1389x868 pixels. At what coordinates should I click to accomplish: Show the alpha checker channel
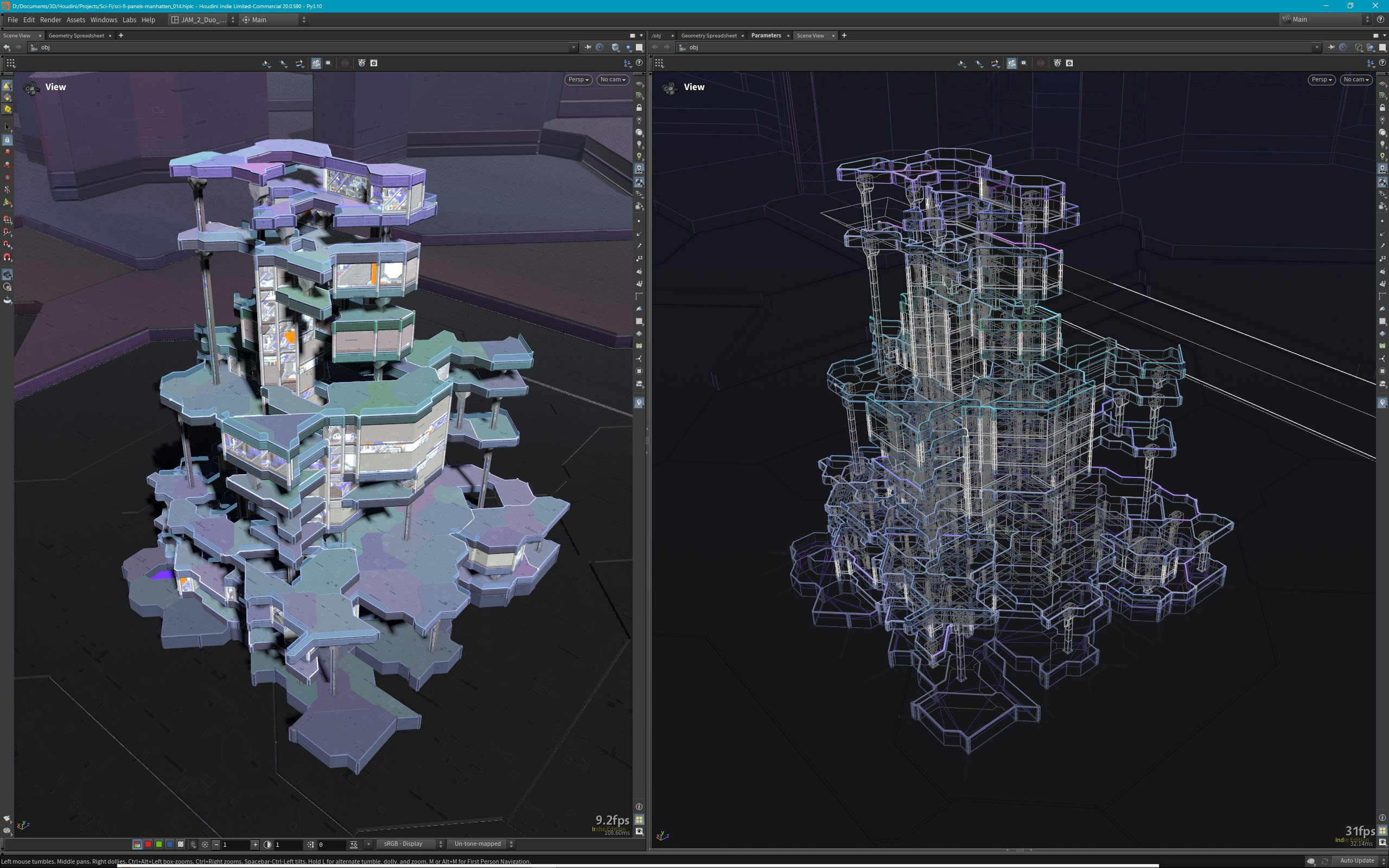click(x=181, y=844)
